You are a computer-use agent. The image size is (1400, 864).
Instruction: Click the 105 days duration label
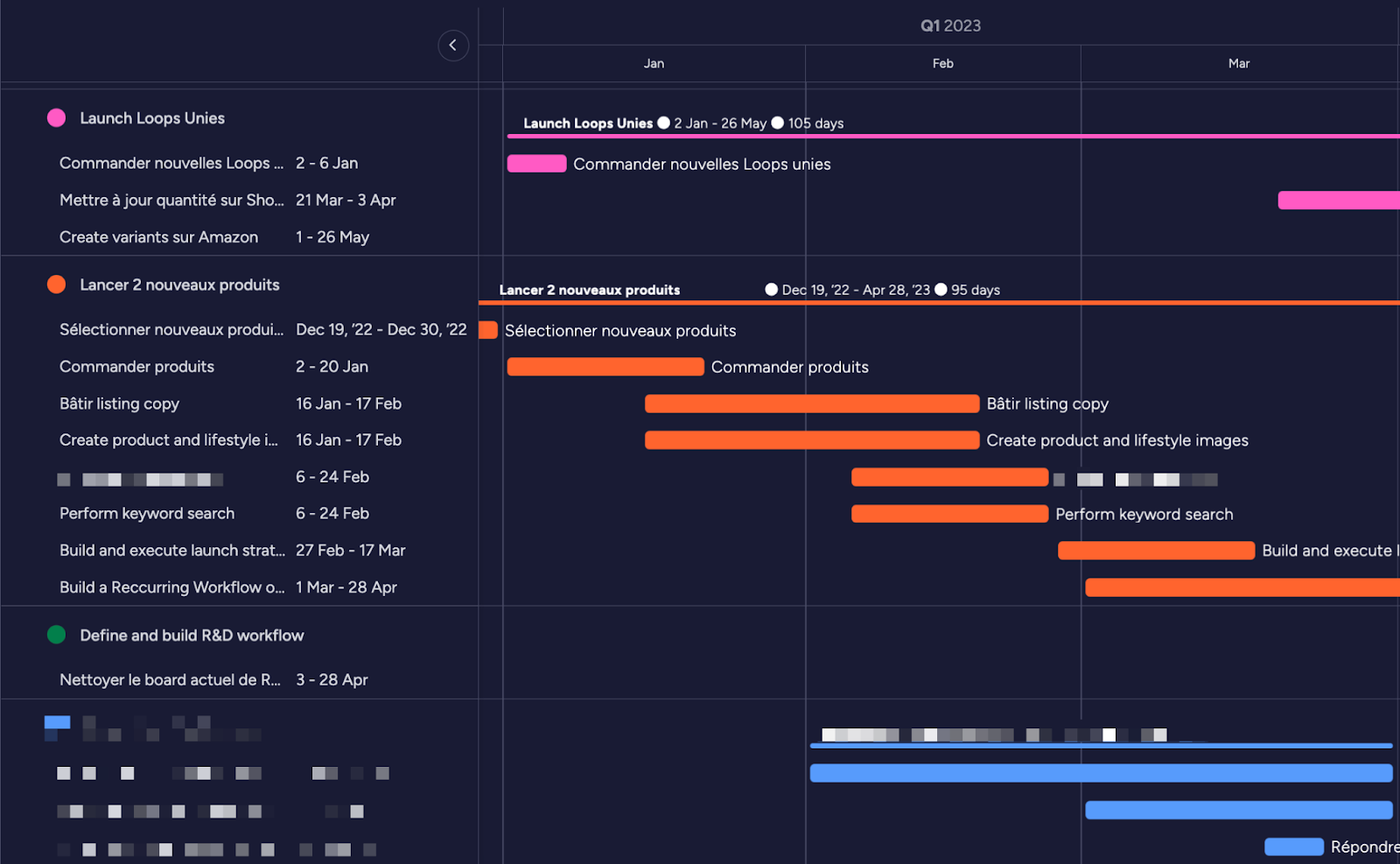[815, 123]
